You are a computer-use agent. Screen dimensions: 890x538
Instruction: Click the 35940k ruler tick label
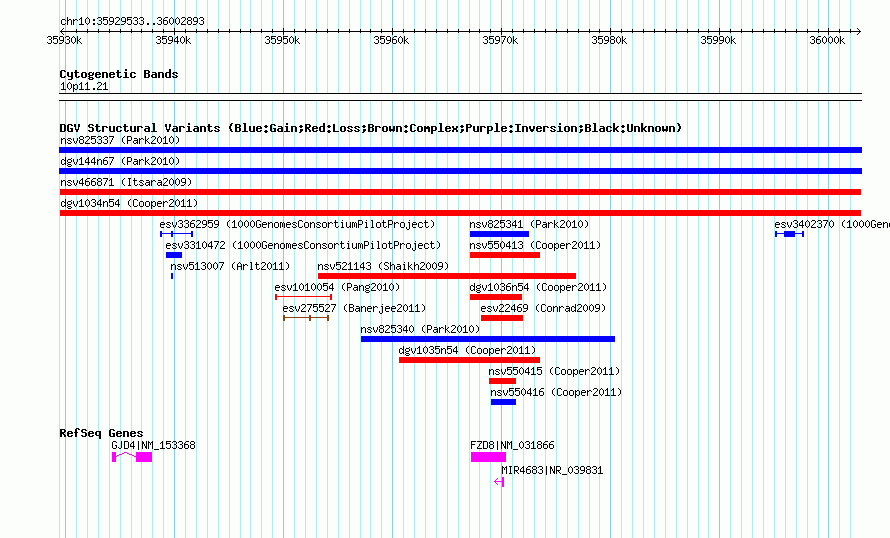(173, 40)
